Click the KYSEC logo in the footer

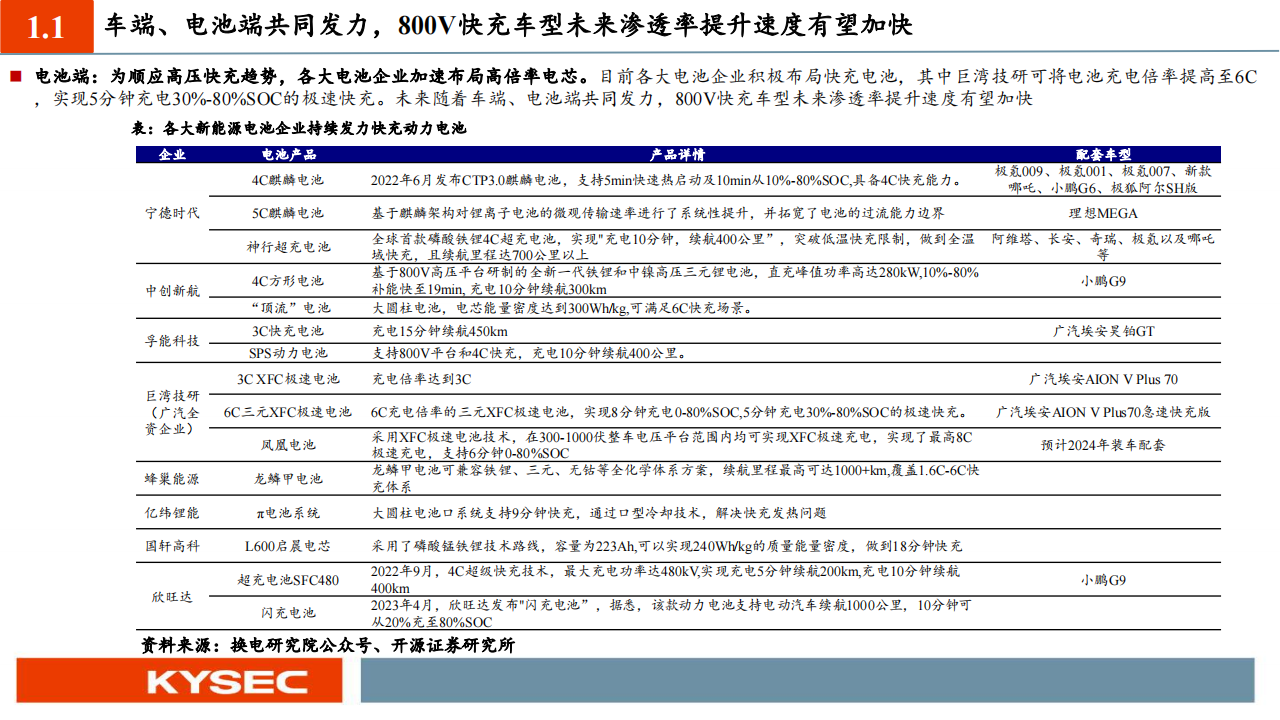228,682
